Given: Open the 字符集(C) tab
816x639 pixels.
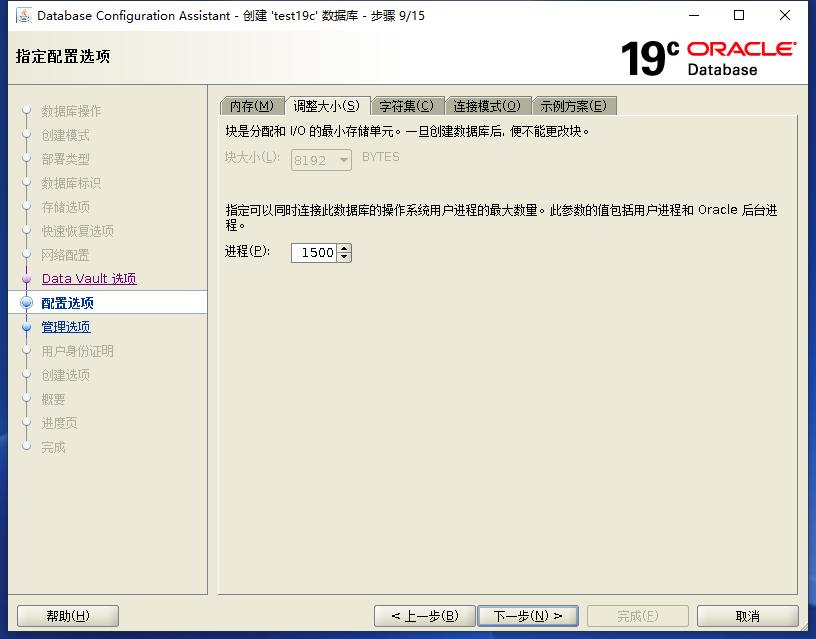Looking at the screenshot, I should pos(406,106).
